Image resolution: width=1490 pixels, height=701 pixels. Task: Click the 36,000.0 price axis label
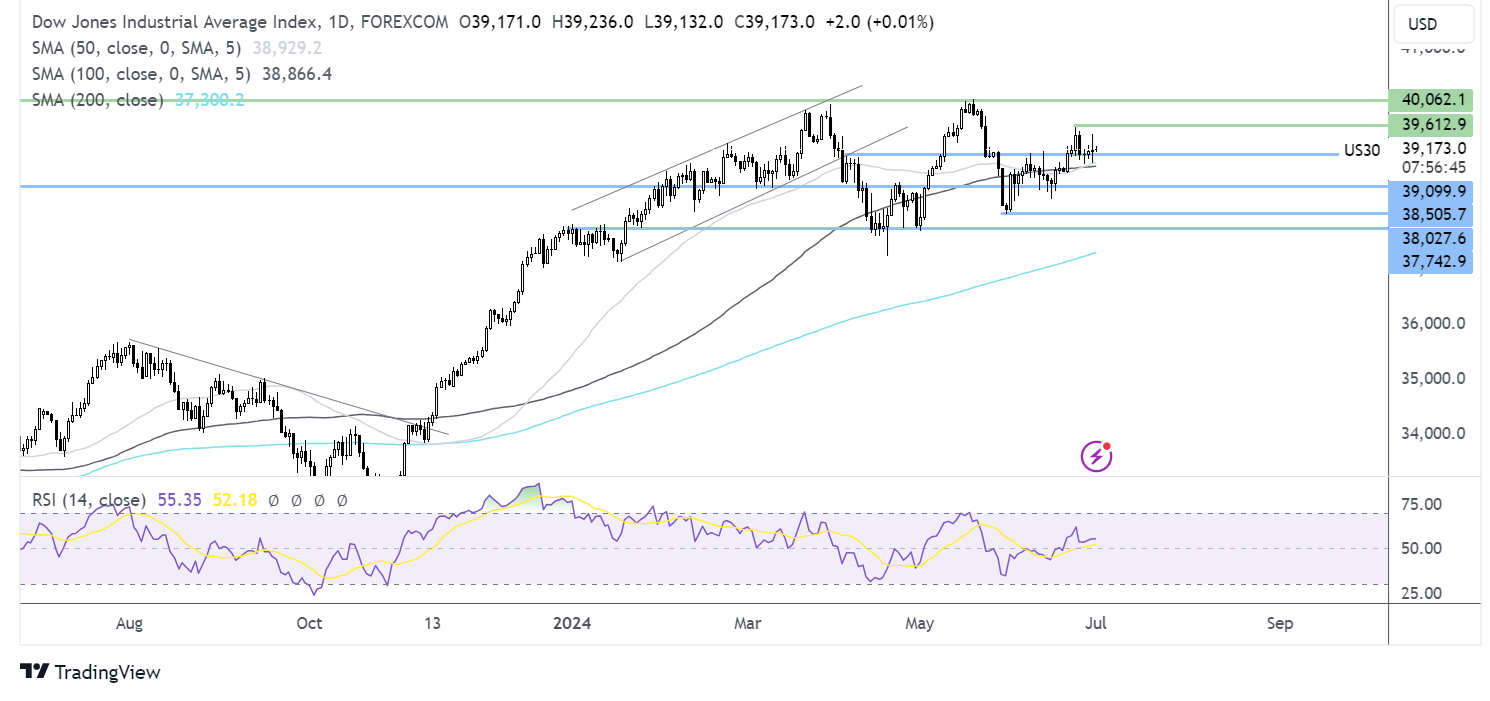(x=1433, y=324)
